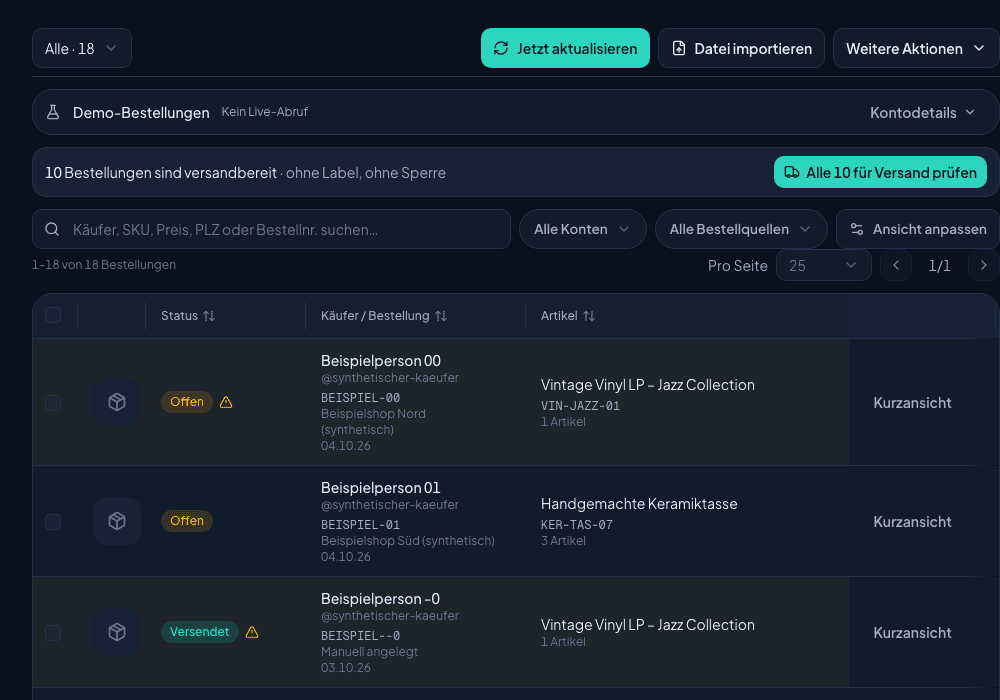Click Beispielshop Süd (synthetisch) text
1000x700 pixels.
click(408, 541)
